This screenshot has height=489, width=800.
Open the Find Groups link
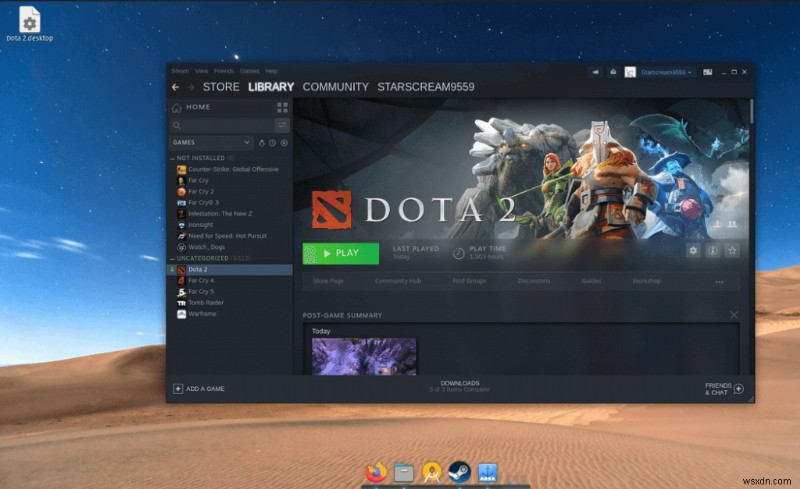[x=469, y=281]
